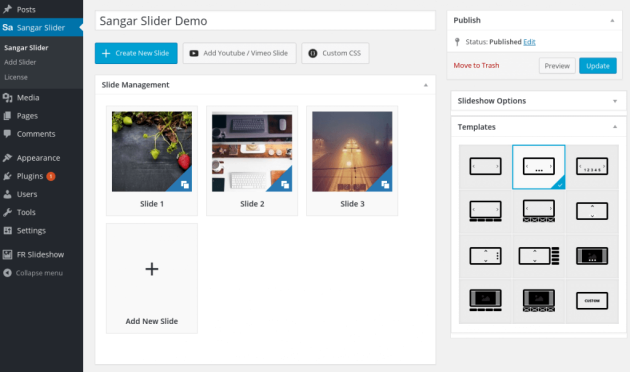Viewport: 630px width, 372px height.
Task: Click Add Youtube / Vimeo Slide button
Action: pos(239,53)
